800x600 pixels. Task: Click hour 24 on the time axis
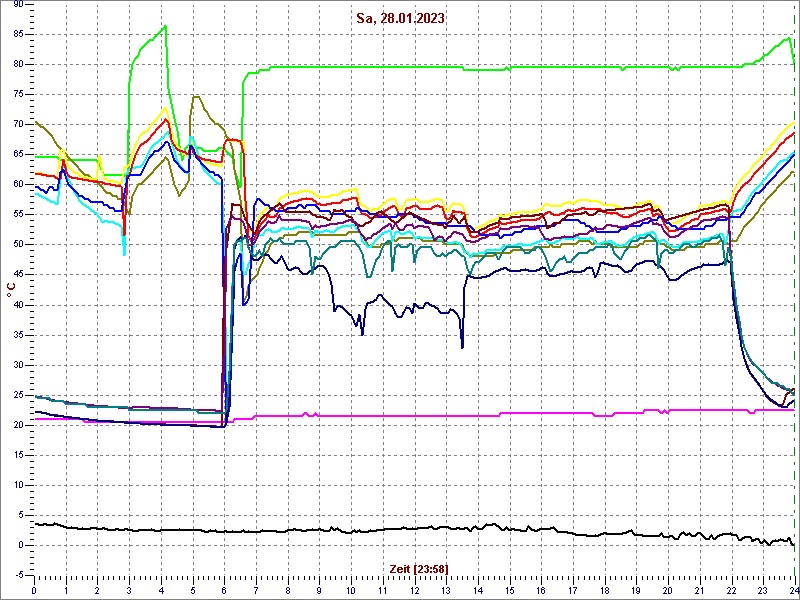pos(793,588)
